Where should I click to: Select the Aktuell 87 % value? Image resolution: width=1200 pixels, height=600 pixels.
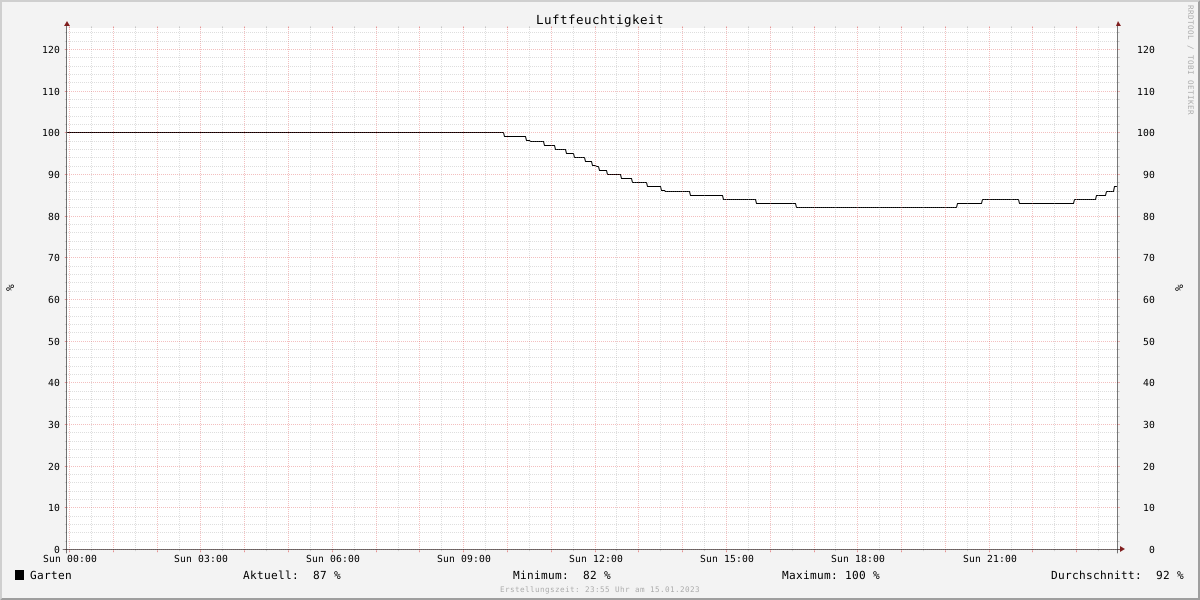(x=327, y=575)
